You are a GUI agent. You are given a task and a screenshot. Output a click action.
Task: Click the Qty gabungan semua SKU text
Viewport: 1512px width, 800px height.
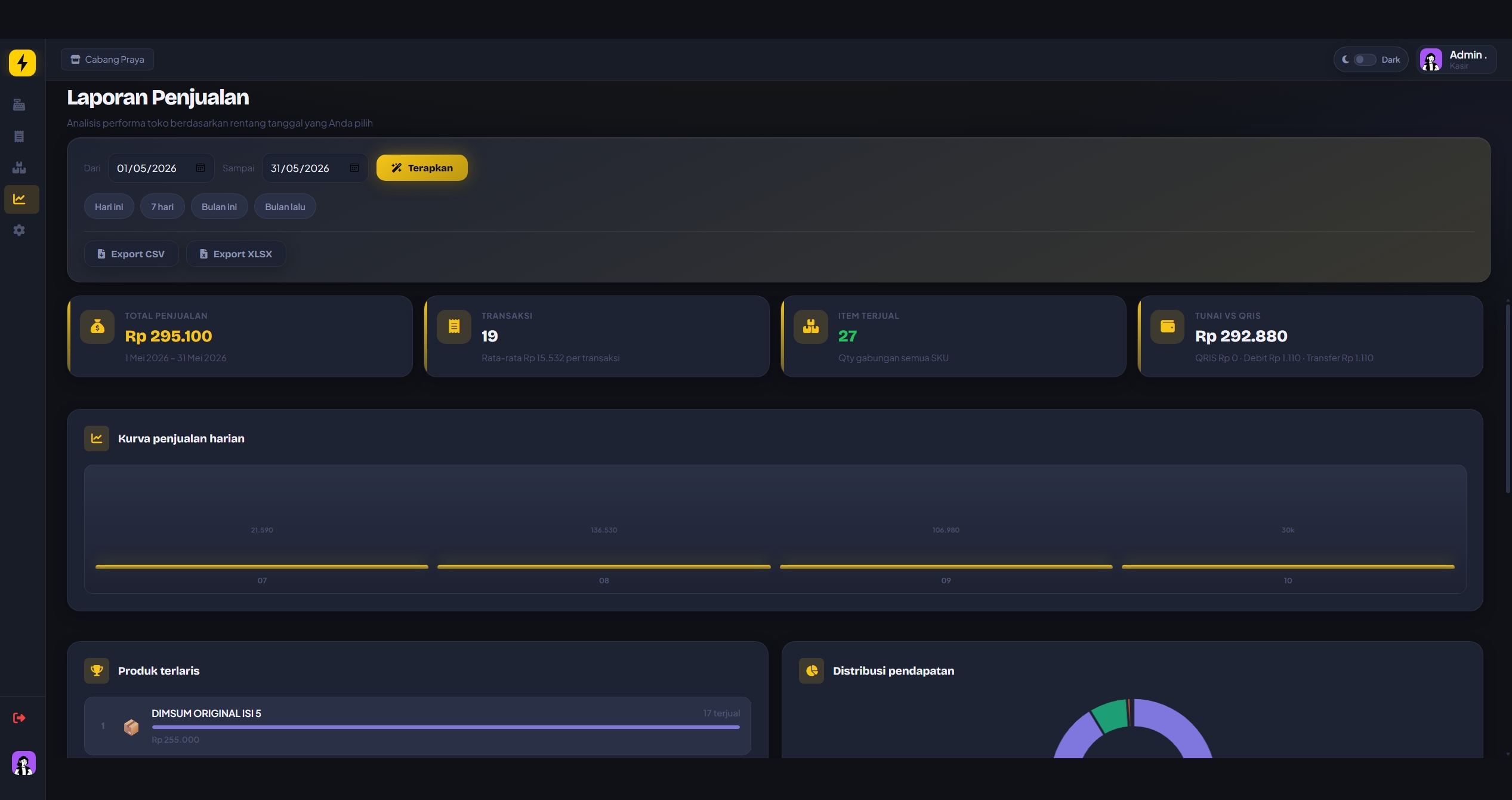[893, 358]
